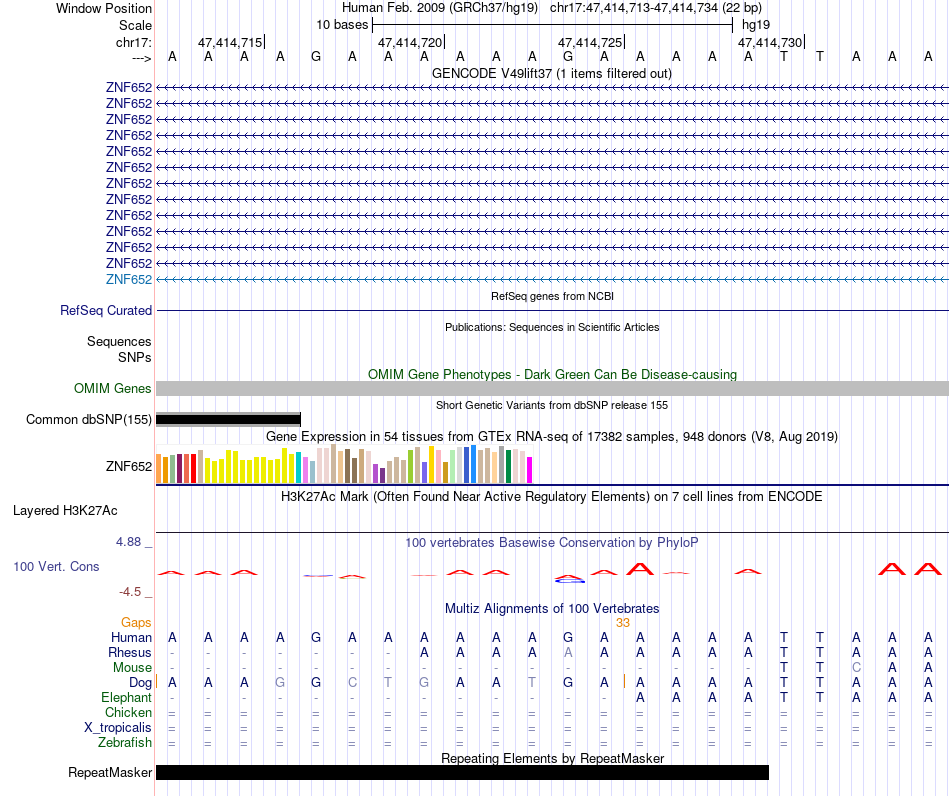
Task: Click the Layered H3K27Ac track label
Action: [65, 511]
